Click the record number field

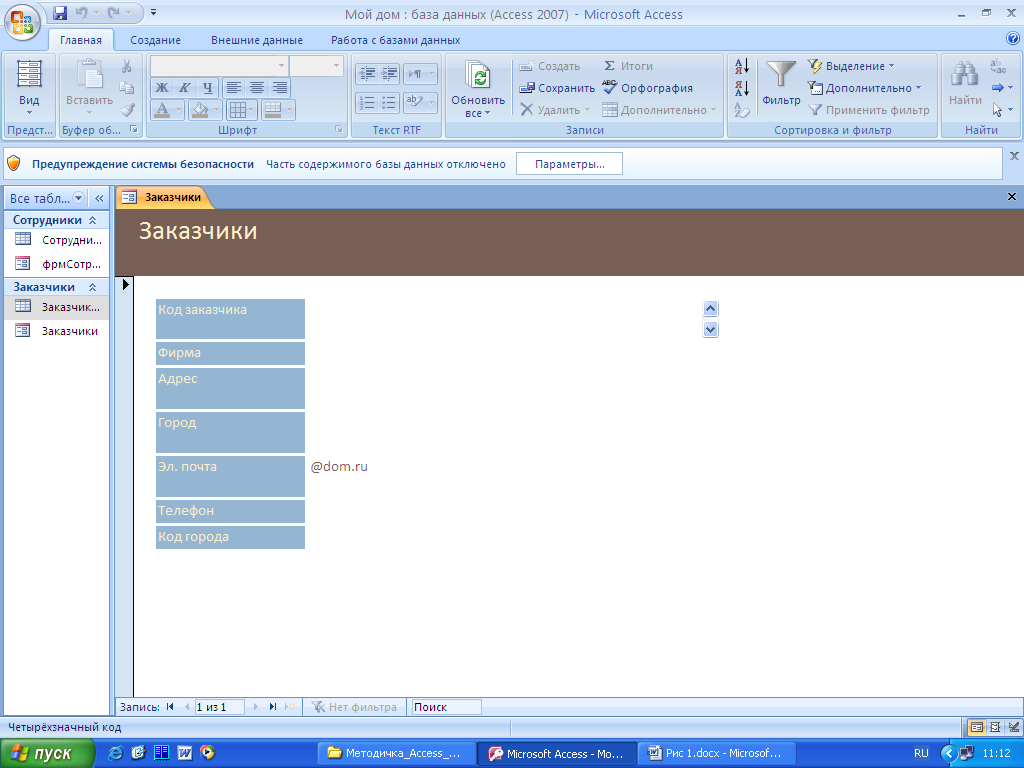(x=219, y=707)
